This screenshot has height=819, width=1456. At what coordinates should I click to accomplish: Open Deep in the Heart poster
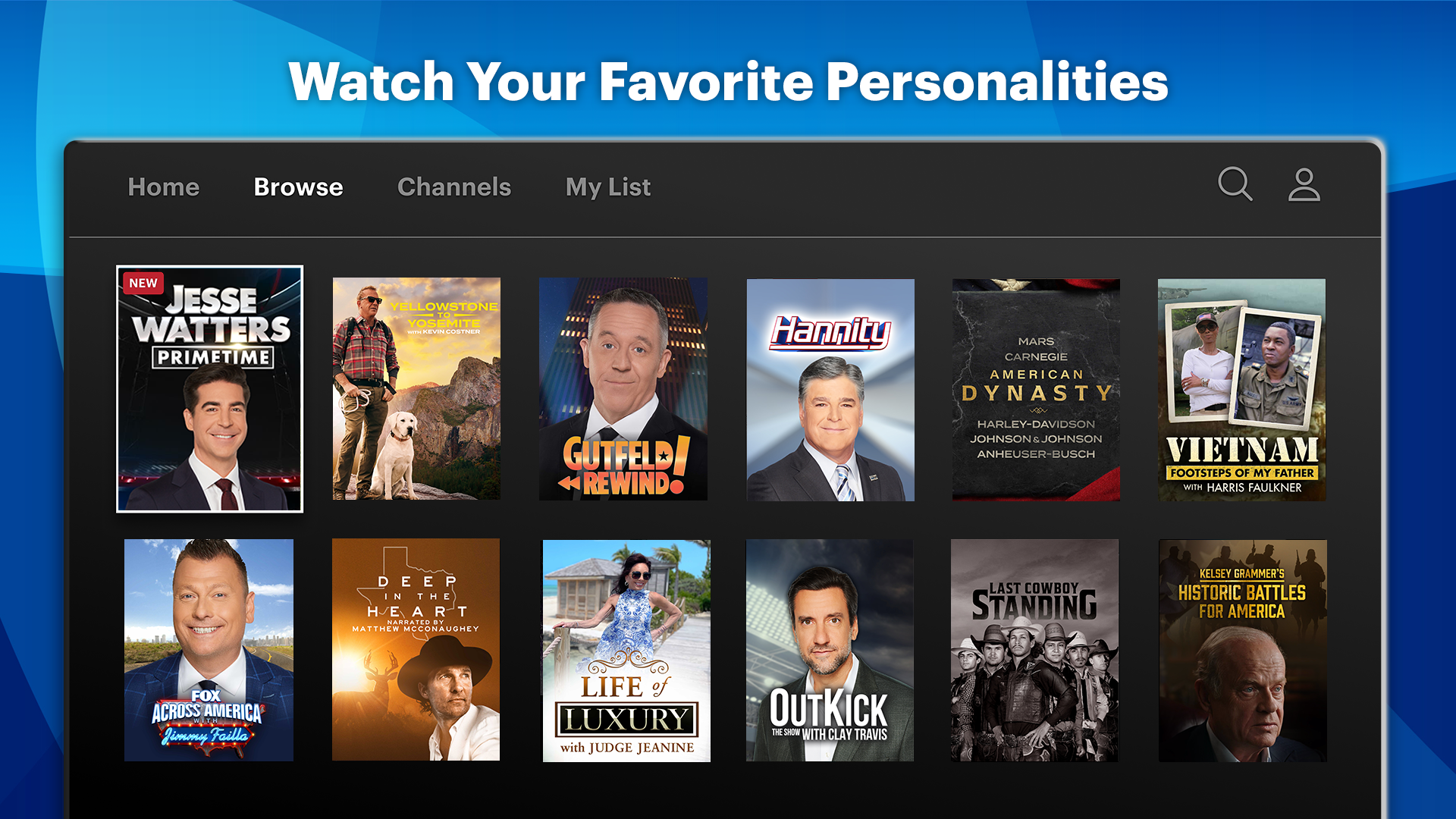pyautogui.click(x=416, y=650)
